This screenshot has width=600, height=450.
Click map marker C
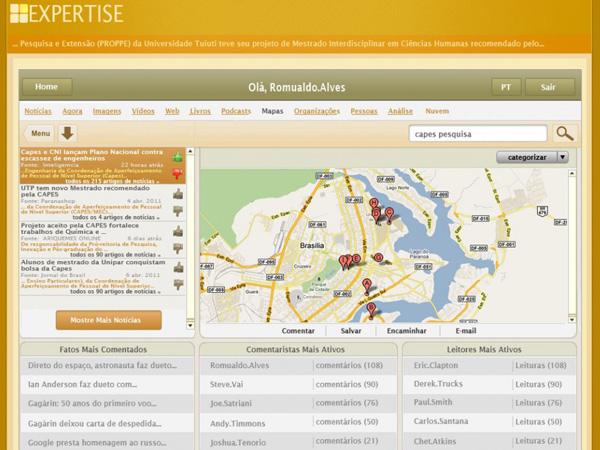tap(389, 215)
